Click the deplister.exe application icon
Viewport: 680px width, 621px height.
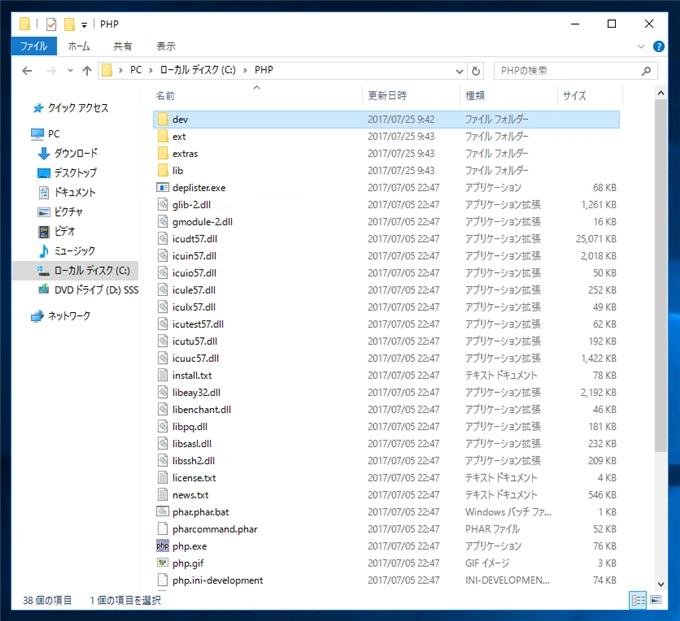163,187
